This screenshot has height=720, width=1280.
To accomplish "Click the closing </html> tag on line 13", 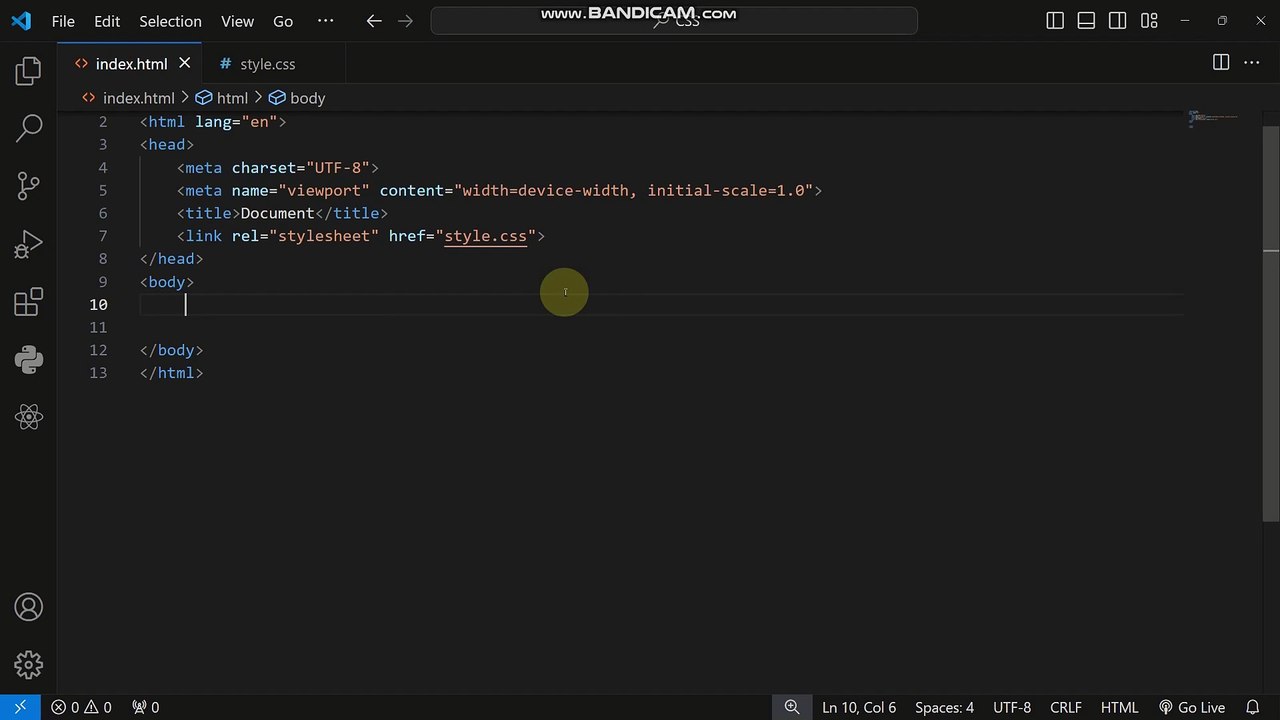I will coord(171,373).
